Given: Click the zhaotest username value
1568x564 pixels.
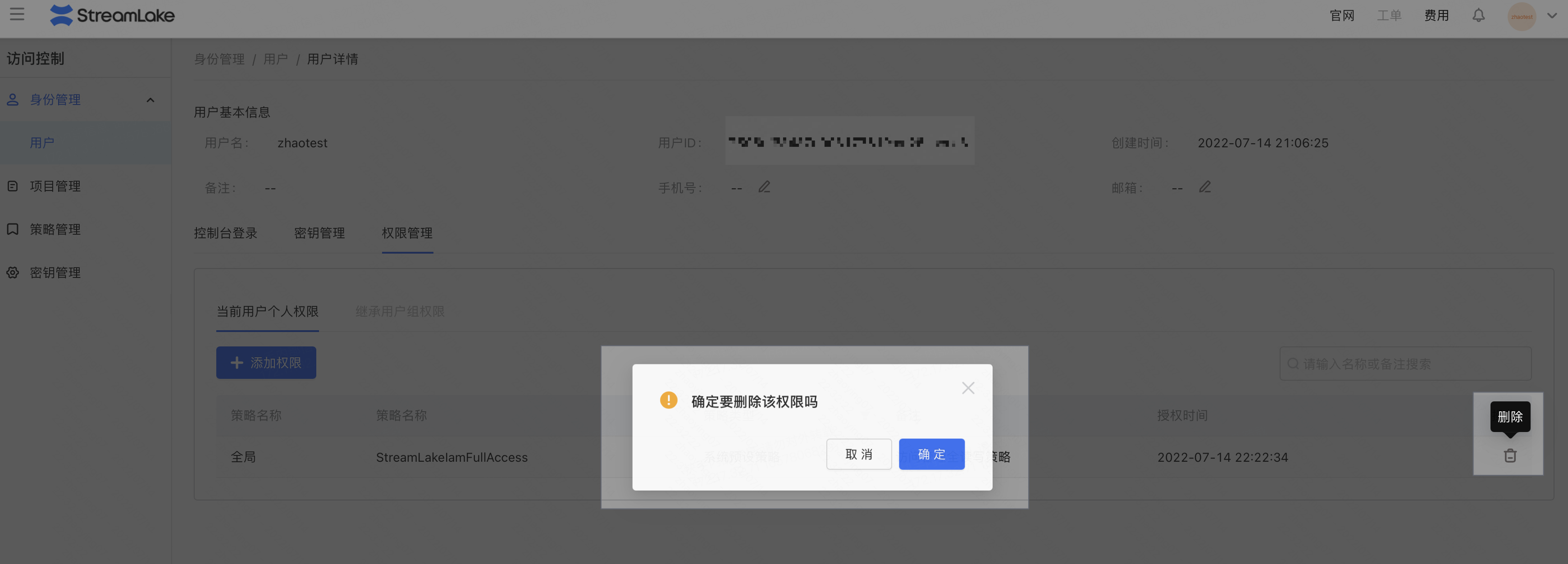Looking at the screenshot, I should coord(302,143).
